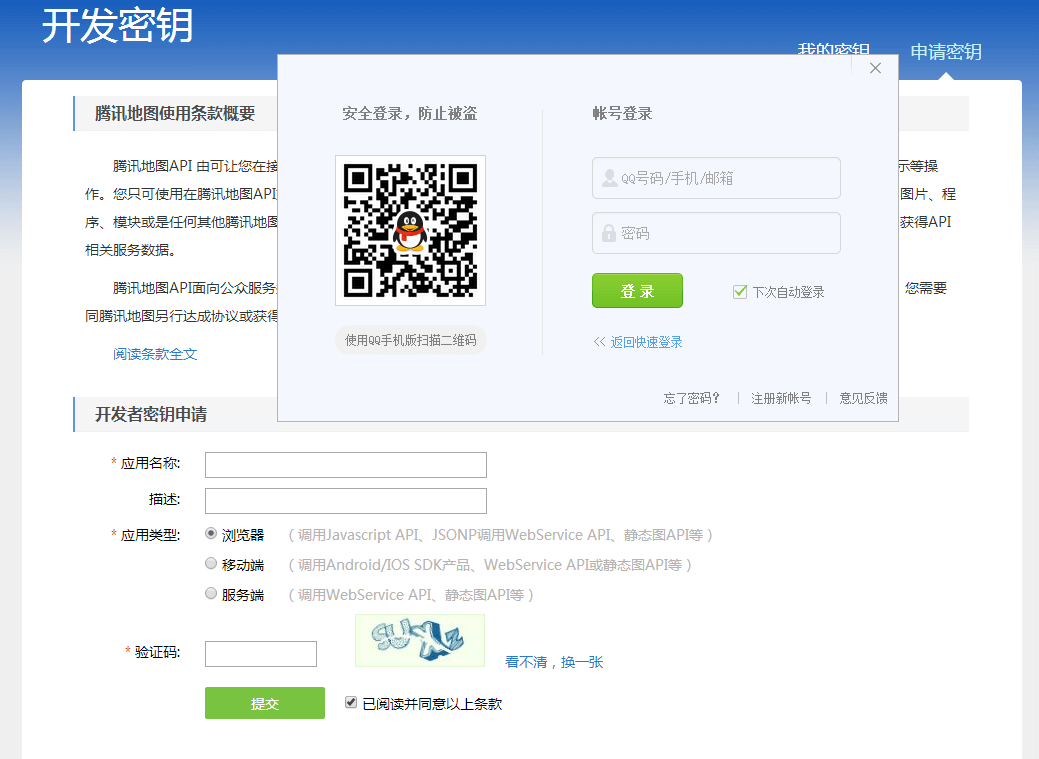The width and height of the screenshot is (1039, 759).
Task: Open the 意见反馈 link
Action: pyautogui.click(x=863, y=398)
